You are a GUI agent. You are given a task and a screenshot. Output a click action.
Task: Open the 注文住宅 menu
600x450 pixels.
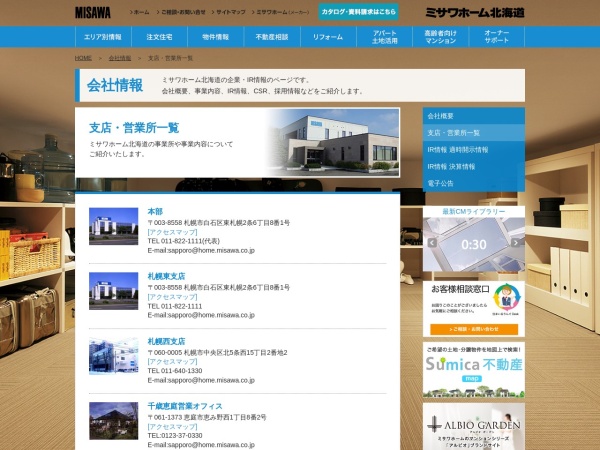[x=159, y=37]
